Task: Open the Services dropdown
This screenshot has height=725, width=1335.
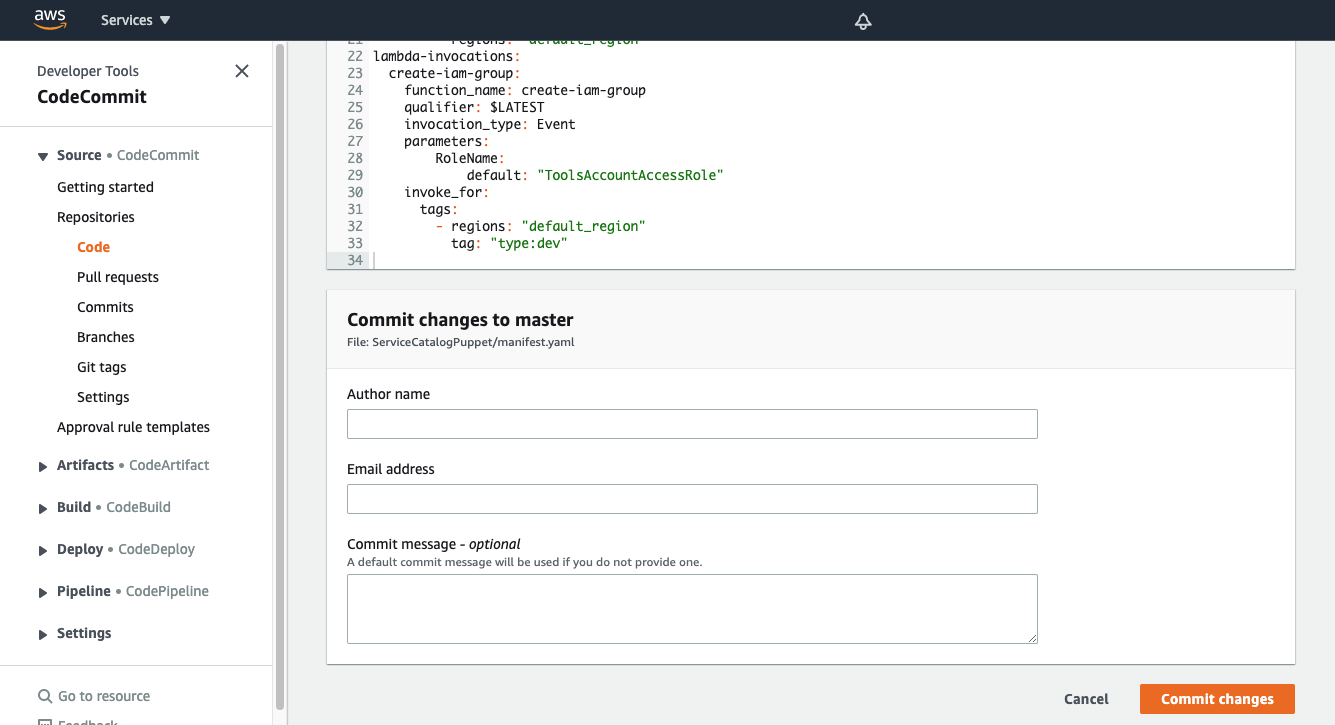Action: (x=135, y=20)
